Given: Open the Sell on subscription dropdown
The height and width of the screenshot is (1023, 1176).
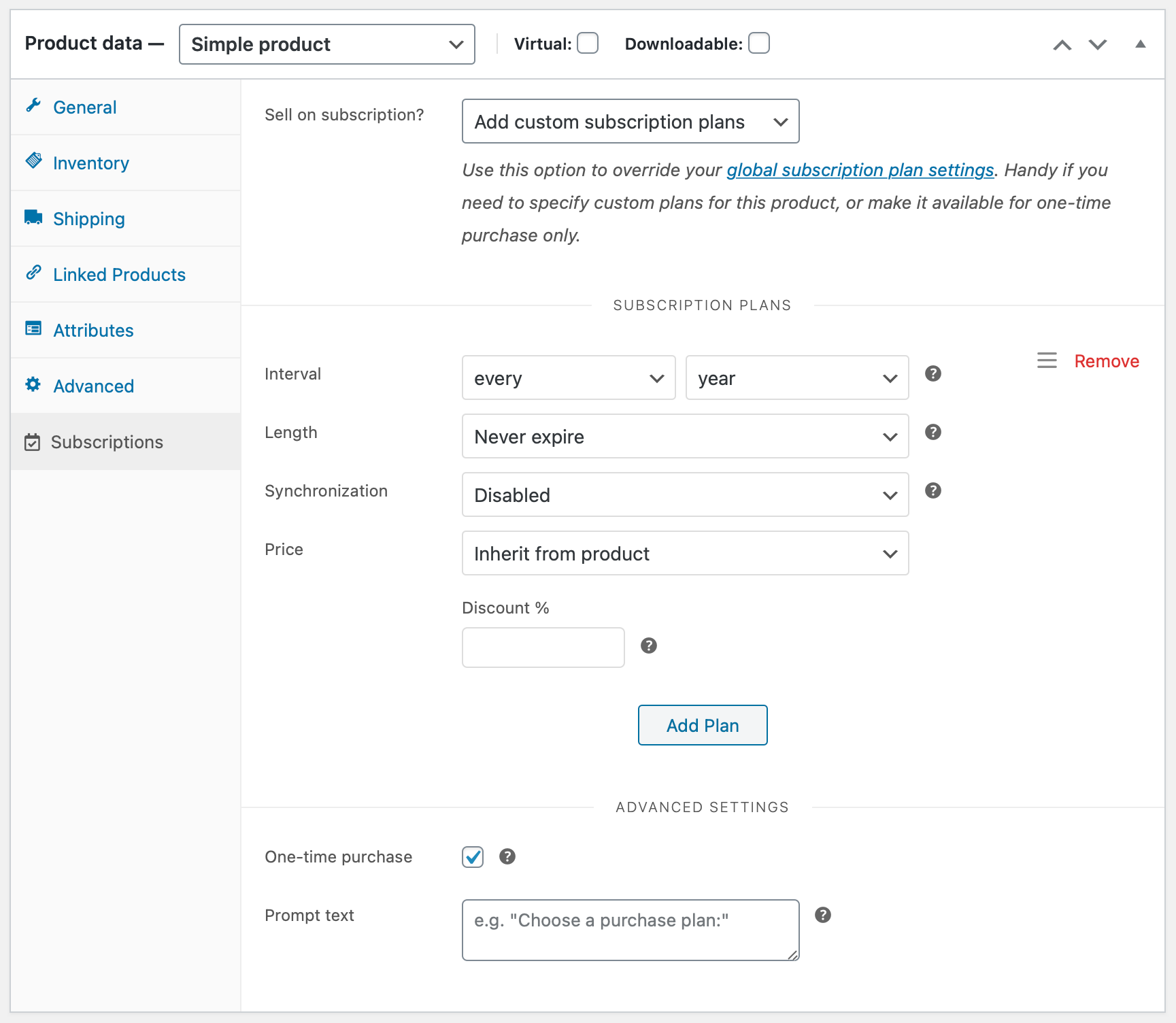Looking at the screenshot, I should click(630, 122).
